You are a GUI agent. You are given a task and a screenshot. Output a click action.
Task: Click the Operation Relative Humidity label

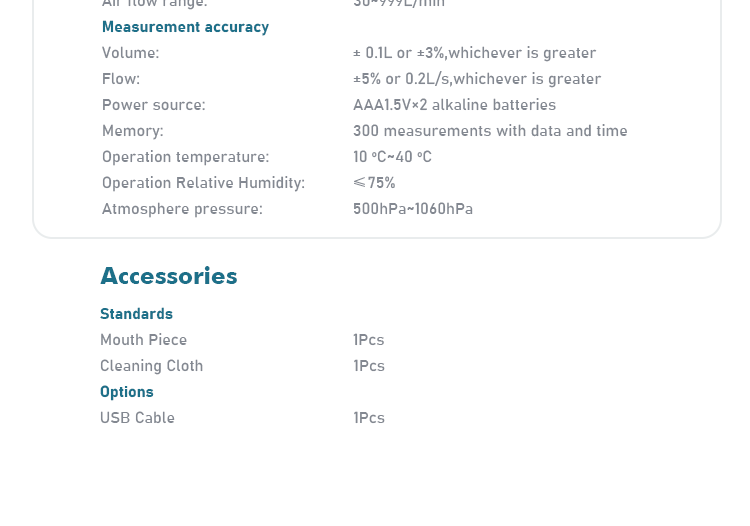[203, 183]
